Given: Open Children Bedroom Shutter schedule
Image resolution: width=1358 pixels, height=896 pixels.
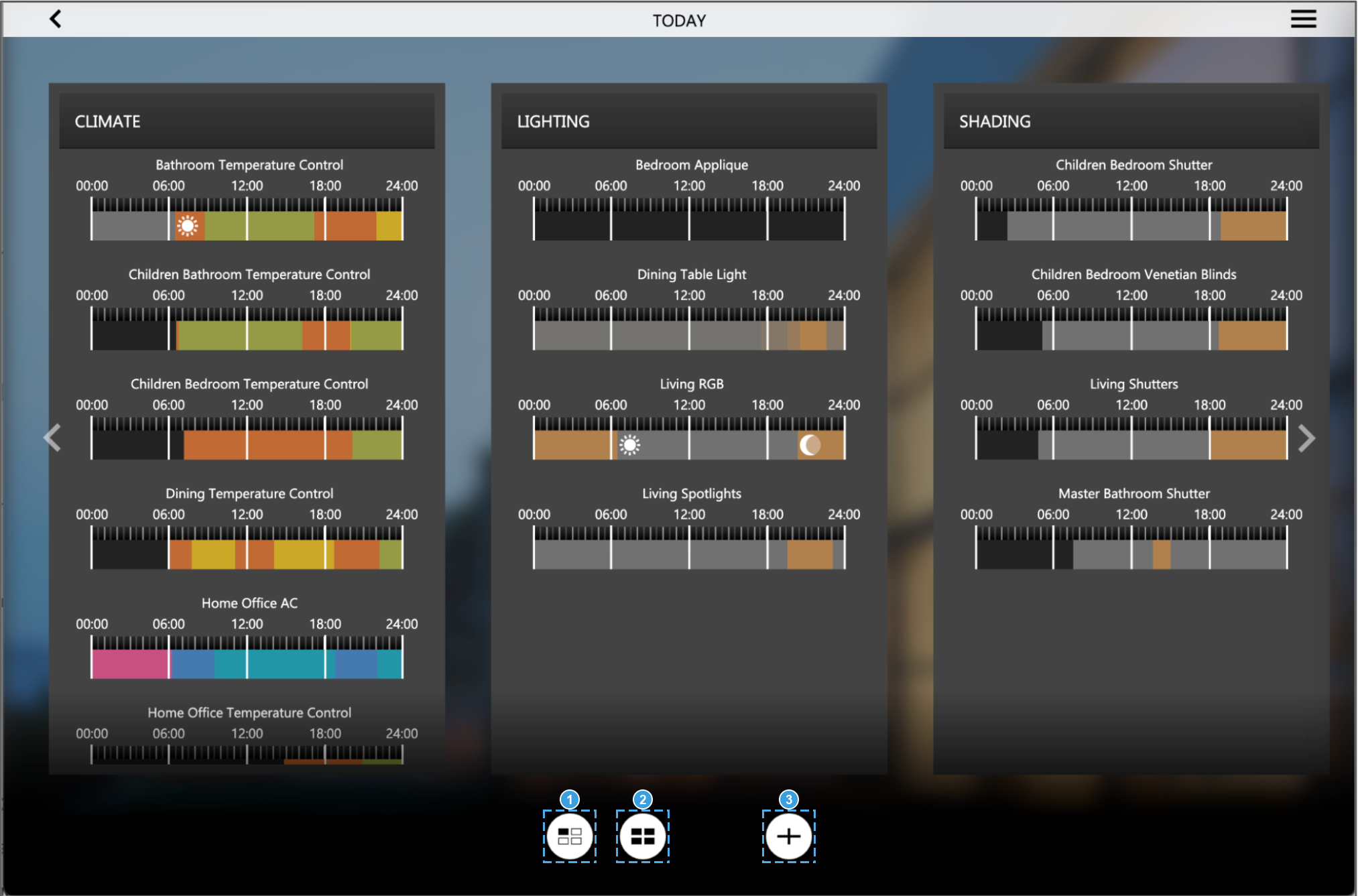Looking at the screenshot, I should [1134, 165].
